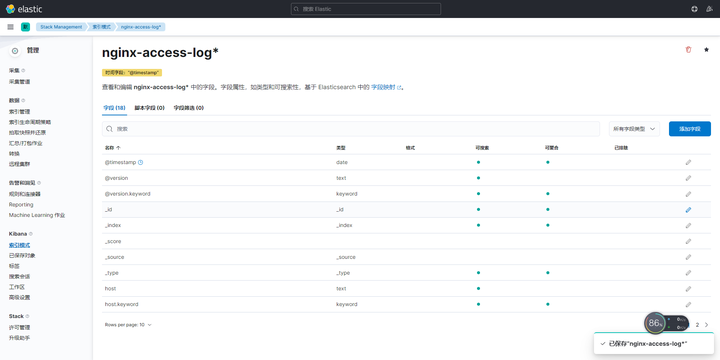Edit the _index field pencil
This screenshot has height=360, width=720.
(x=688, y=225)
